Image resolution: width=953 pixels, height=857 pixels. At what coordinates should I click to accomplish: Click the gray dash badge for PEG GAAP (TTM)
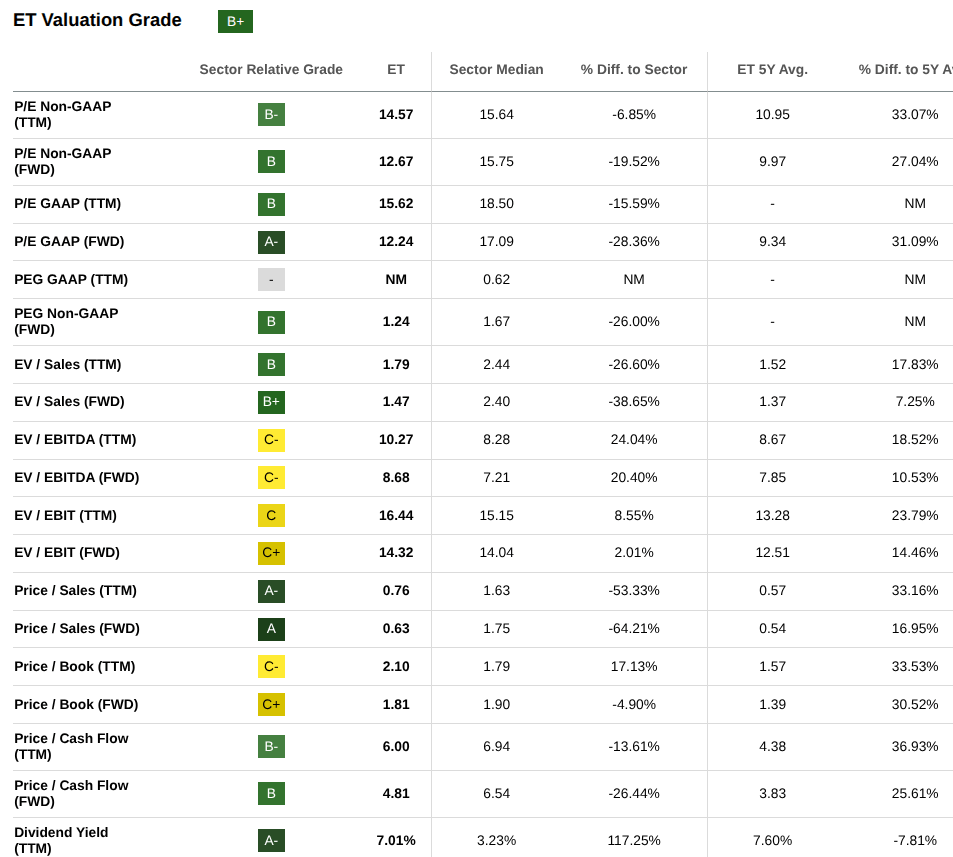click(x=271, y=280)
